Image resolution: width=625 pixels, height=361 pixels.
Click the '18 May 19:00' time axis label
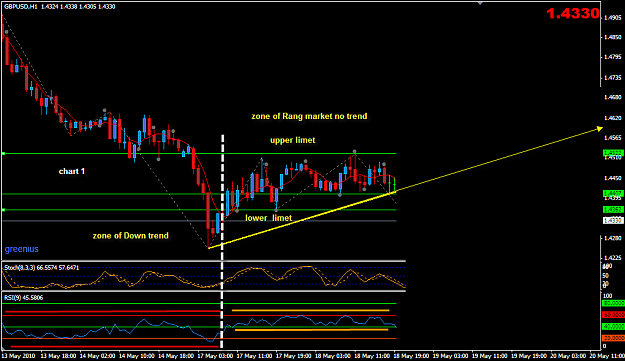tap(411, 356)
